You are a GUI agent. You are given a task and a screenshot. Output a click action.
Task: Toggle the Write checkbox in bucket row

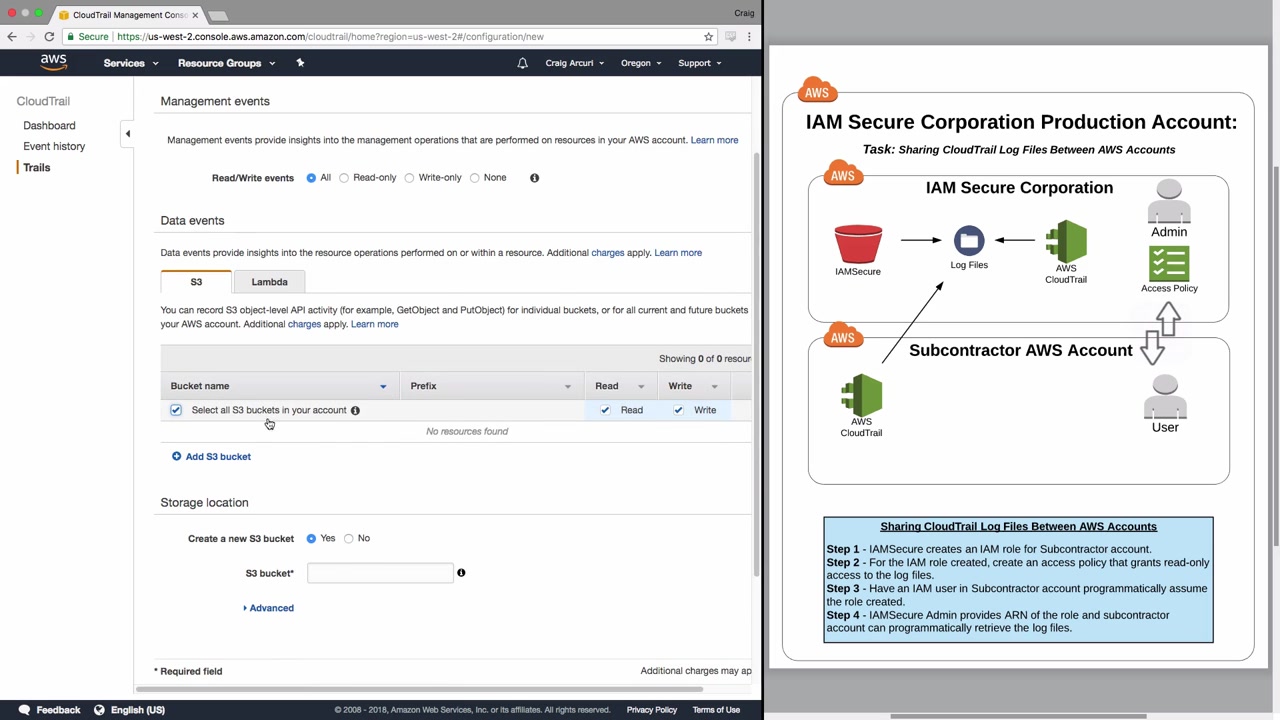tap(678, 410)
